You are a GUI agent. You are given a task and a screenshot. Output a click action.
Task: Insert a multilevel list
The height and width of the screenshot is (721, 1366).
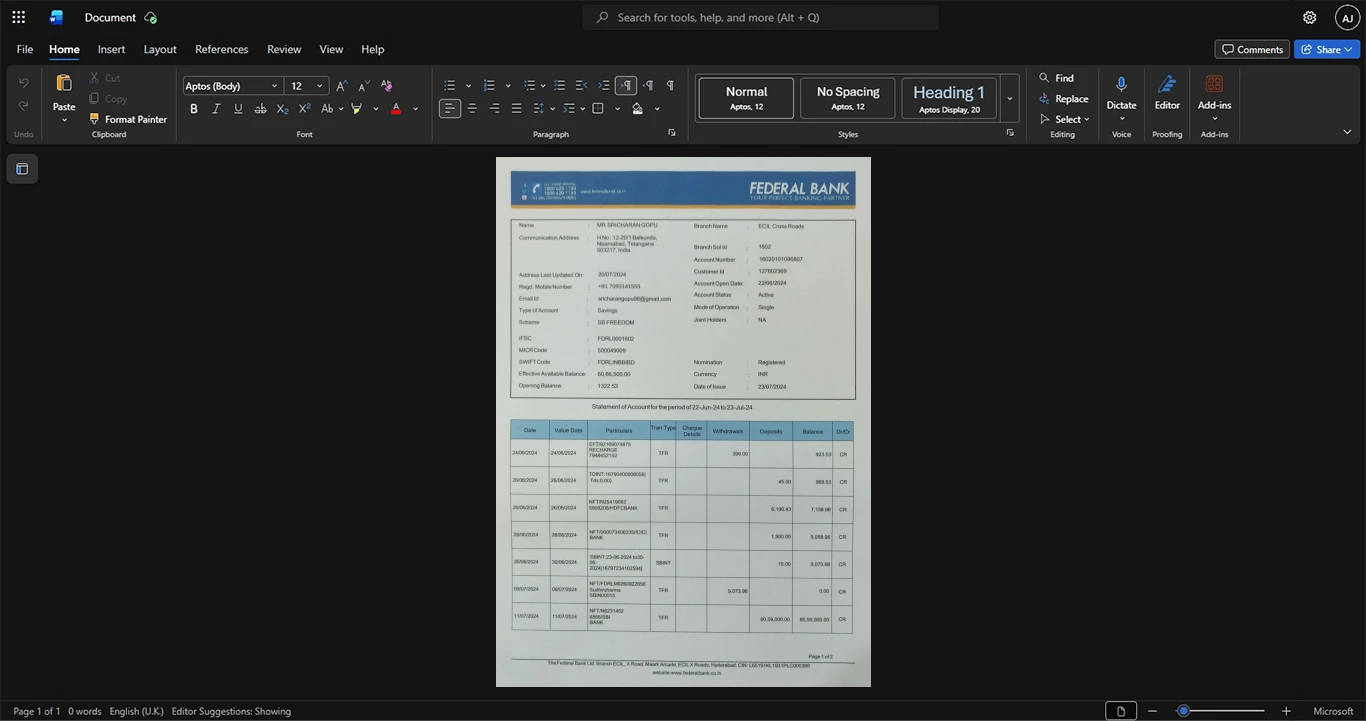coord(529,86)
